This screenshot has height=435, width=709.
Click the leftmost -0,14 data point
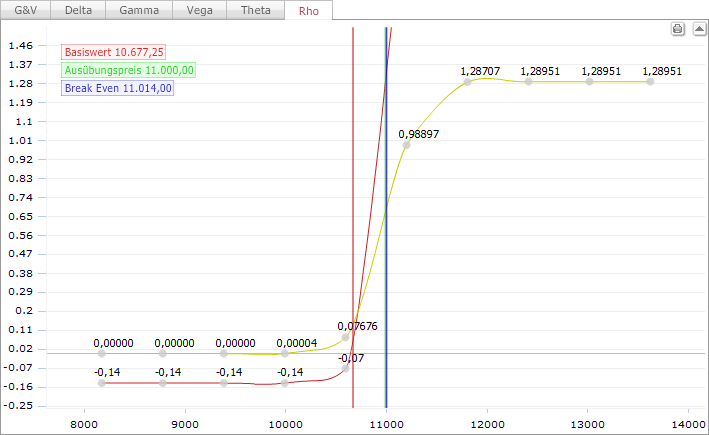click(x=102, y=383)
